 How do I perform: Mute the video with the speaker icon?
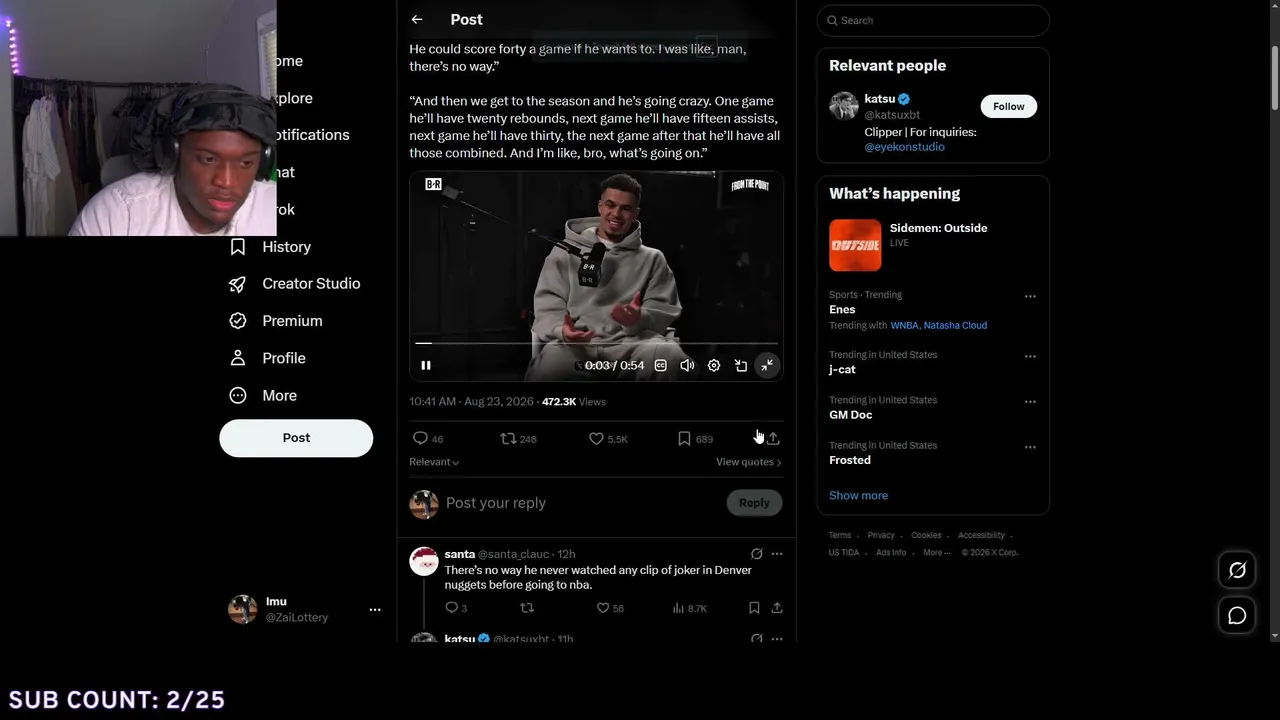click(687, 366)
